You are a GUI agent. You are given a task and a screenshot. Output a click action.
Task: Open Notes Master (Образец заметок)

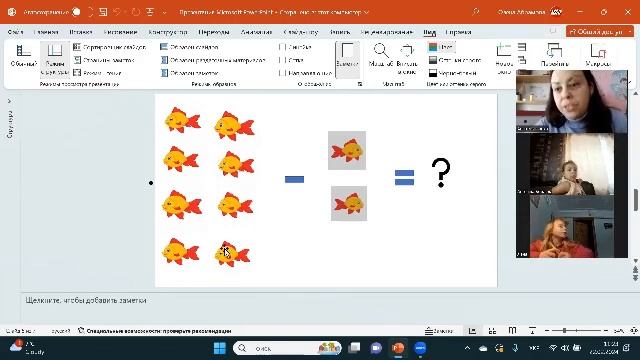point(190,73)
